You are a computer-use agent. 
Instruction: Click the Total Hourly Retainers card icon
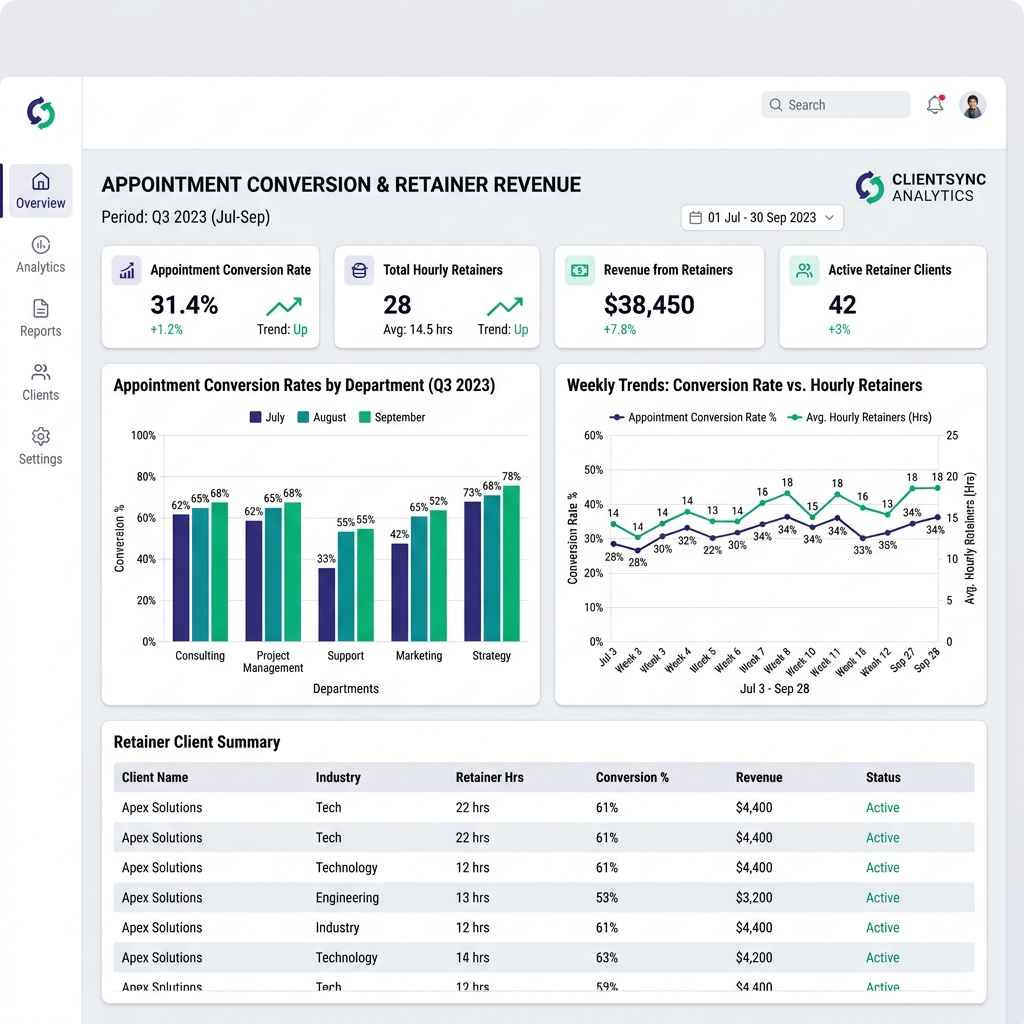pyautogui.click(x=359, y=270)
